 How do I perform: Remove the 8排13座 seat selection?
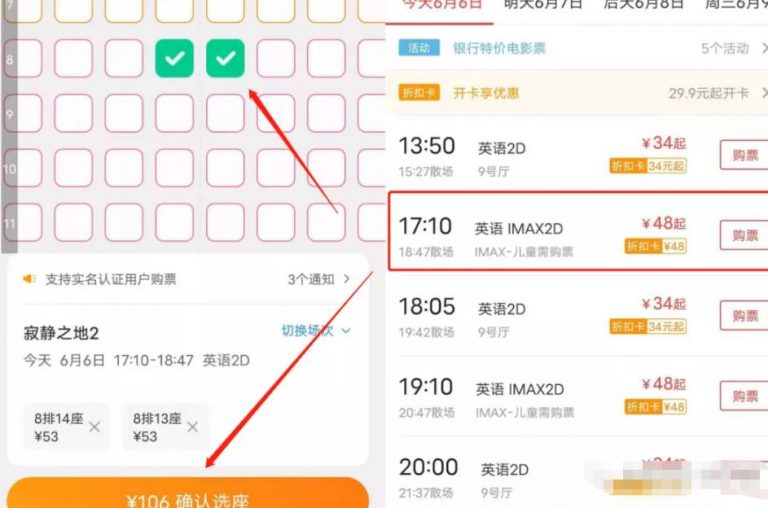coord(192,427)
